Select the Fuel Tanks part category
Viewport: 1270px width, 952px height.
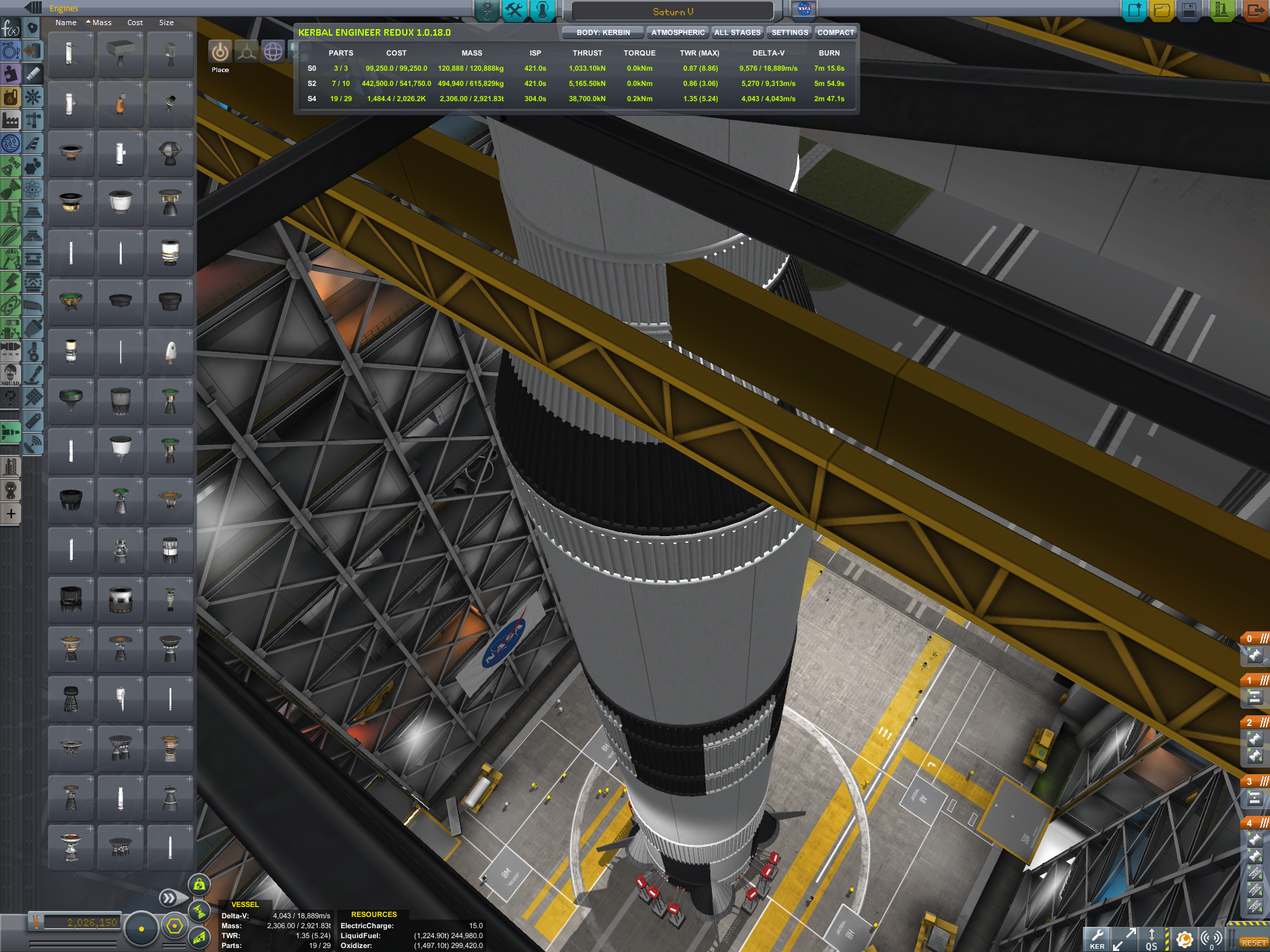(x=32, y=52)
